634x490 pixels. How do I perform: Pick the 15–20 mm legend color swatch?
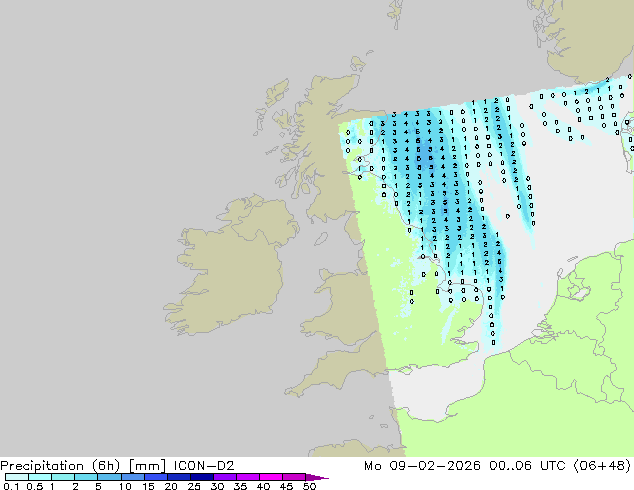tap(155, 477)
